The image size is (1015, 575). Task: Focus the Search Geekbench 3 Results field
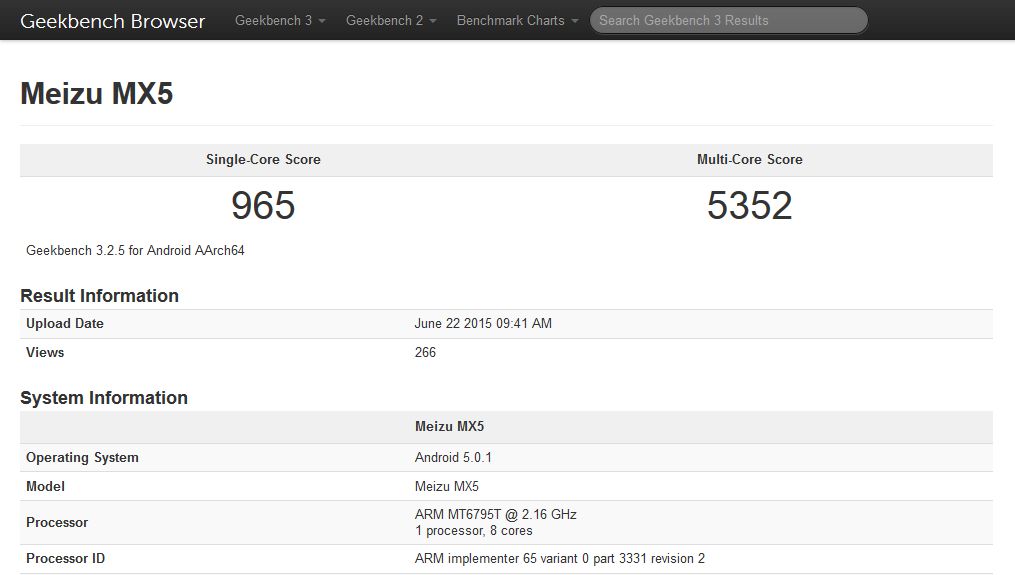[728, 20]
